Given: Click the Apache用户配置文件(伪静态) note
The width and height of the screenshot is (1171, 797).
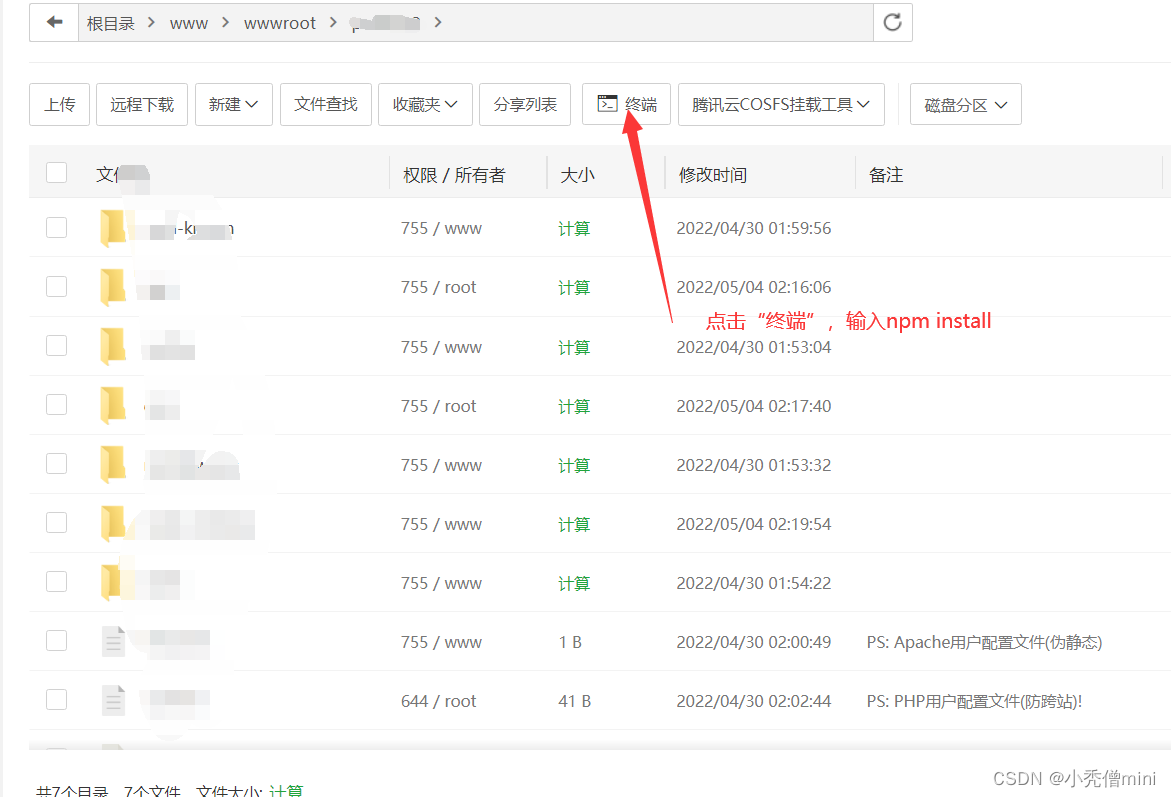Looking at the screenshot, I should point(984,642).
